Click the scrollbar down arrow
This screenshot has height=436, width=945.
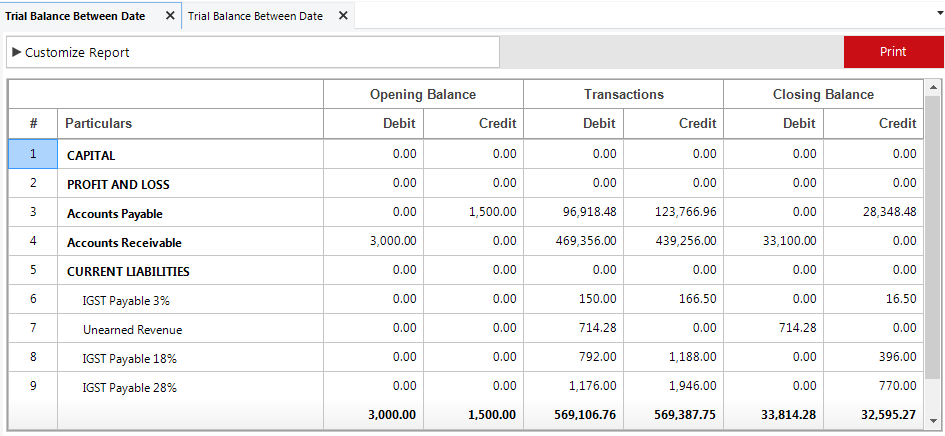pyautogui.click(x=933, y=421)
